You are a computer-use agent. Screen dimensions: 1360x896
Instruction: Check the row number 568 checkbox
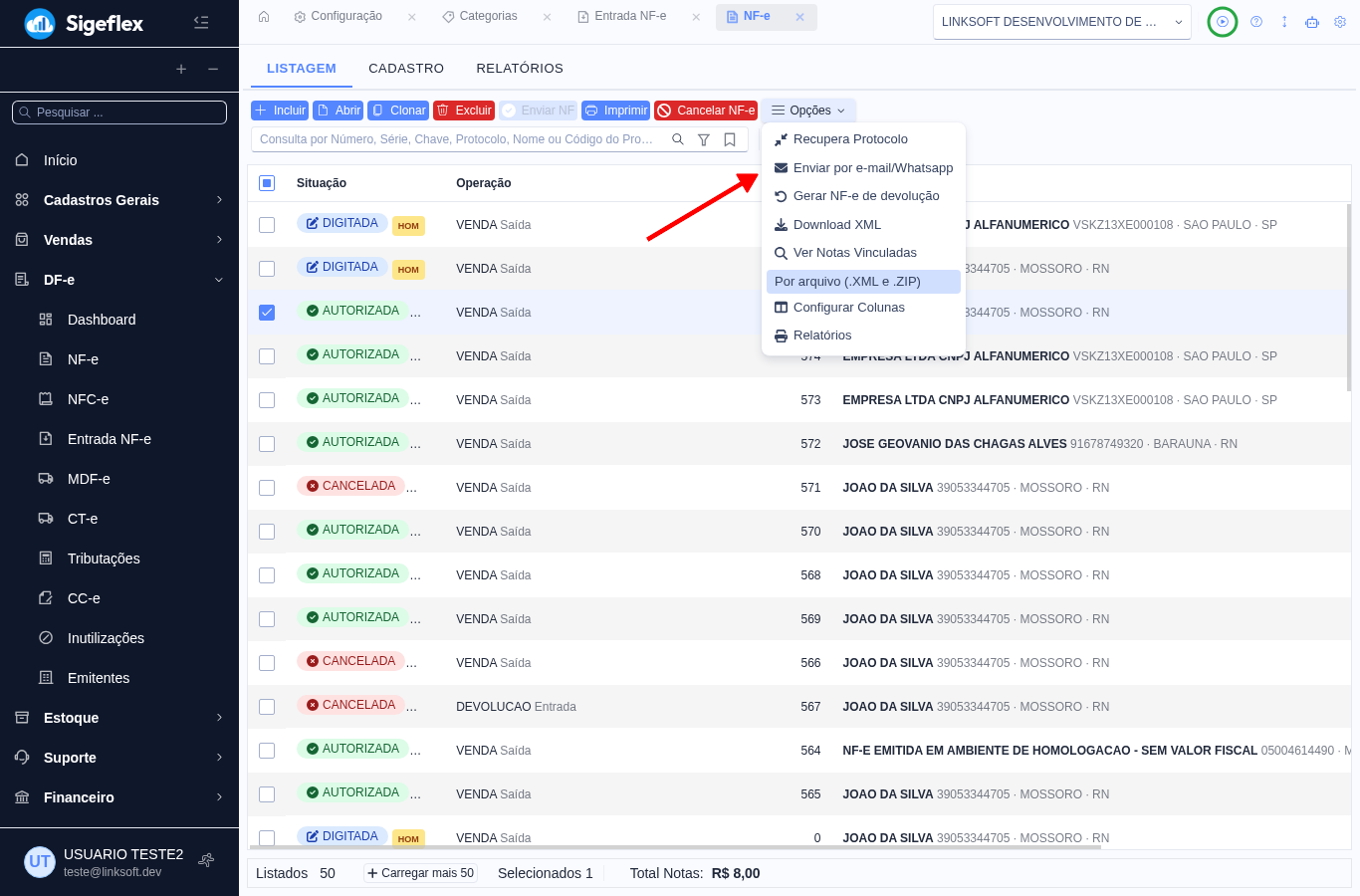click(267, 575)
